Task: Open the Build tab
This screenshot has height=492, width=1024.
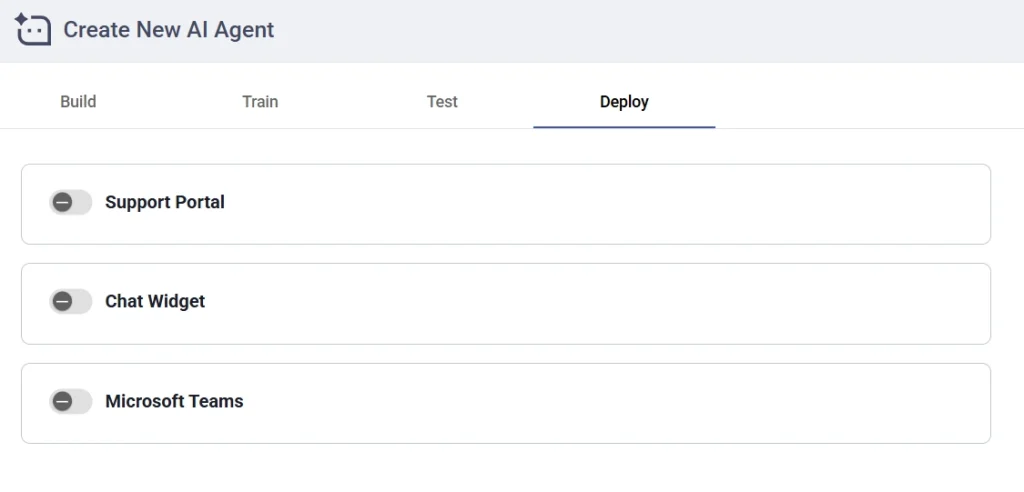Action: pyautogui.click(x=78, y=102)
